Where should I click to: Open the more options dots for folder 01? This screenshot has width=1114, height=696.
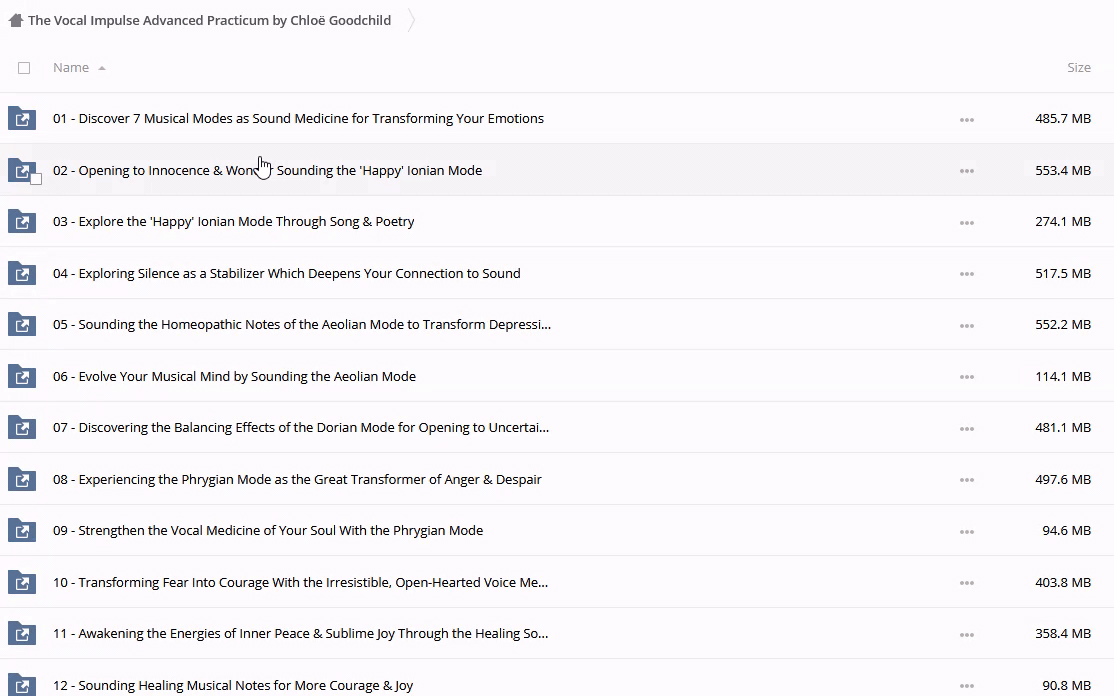[x=966, y=119]
